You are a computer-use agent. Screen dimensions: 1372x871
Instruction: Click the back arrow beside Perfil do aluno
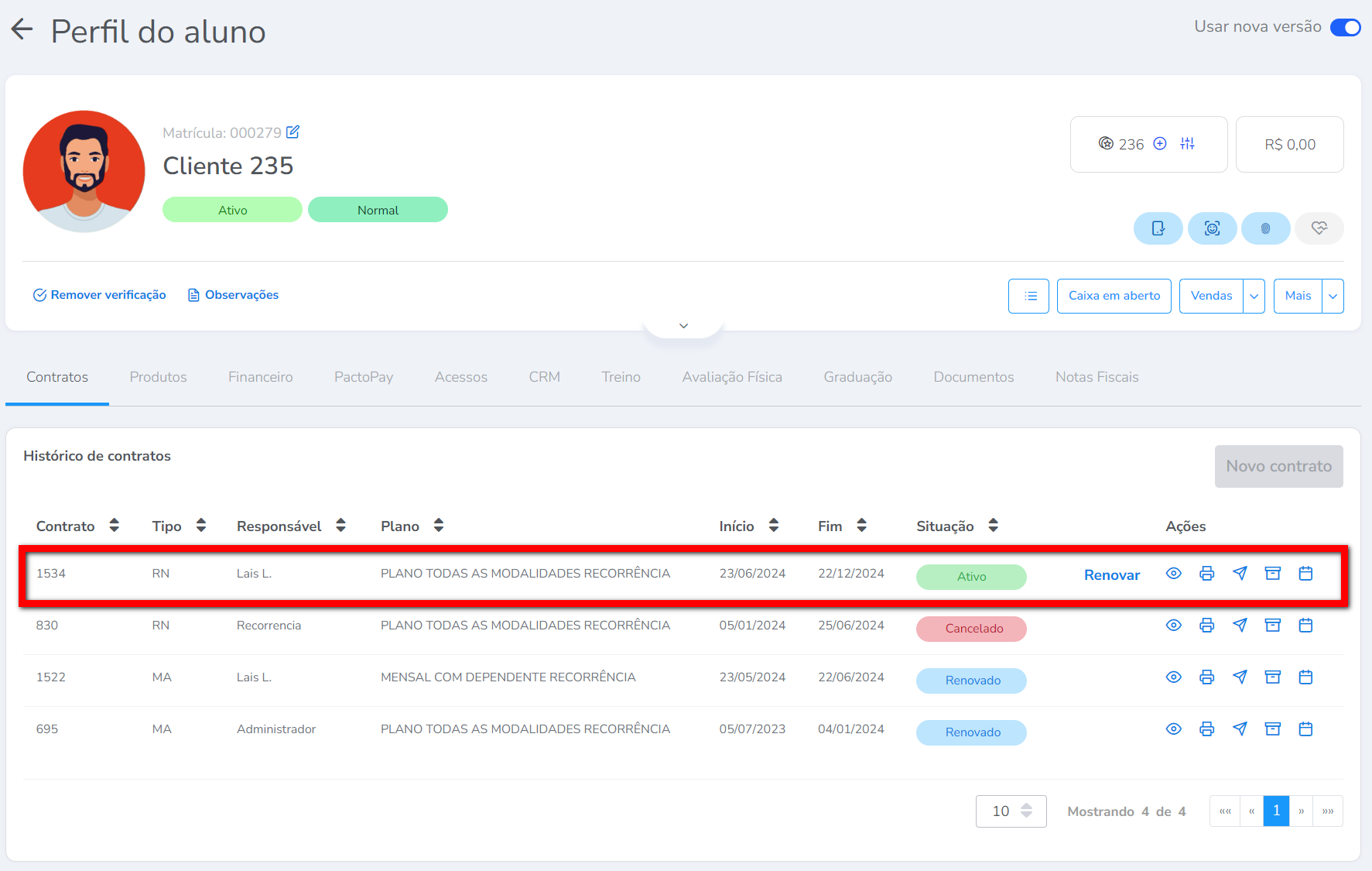(x=22, y=30)
